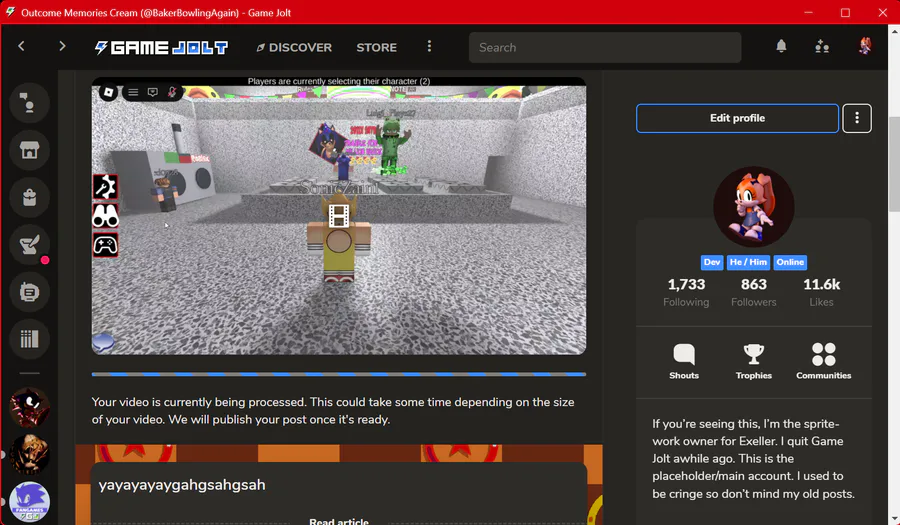This screenshot has width=900, height=525.
Task: Open the yayayayaygahgsahgsah post title
Action: tap(182, 485)
